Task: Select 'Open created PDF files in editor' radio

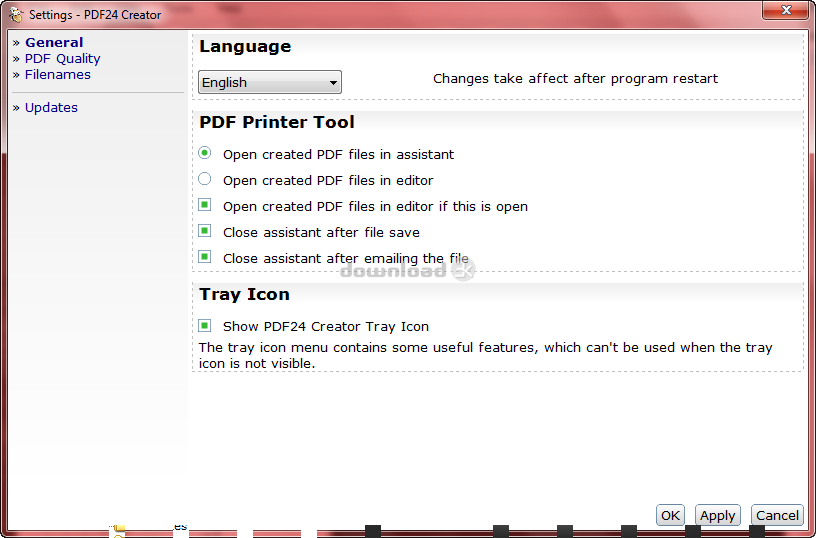Action: 205,179
